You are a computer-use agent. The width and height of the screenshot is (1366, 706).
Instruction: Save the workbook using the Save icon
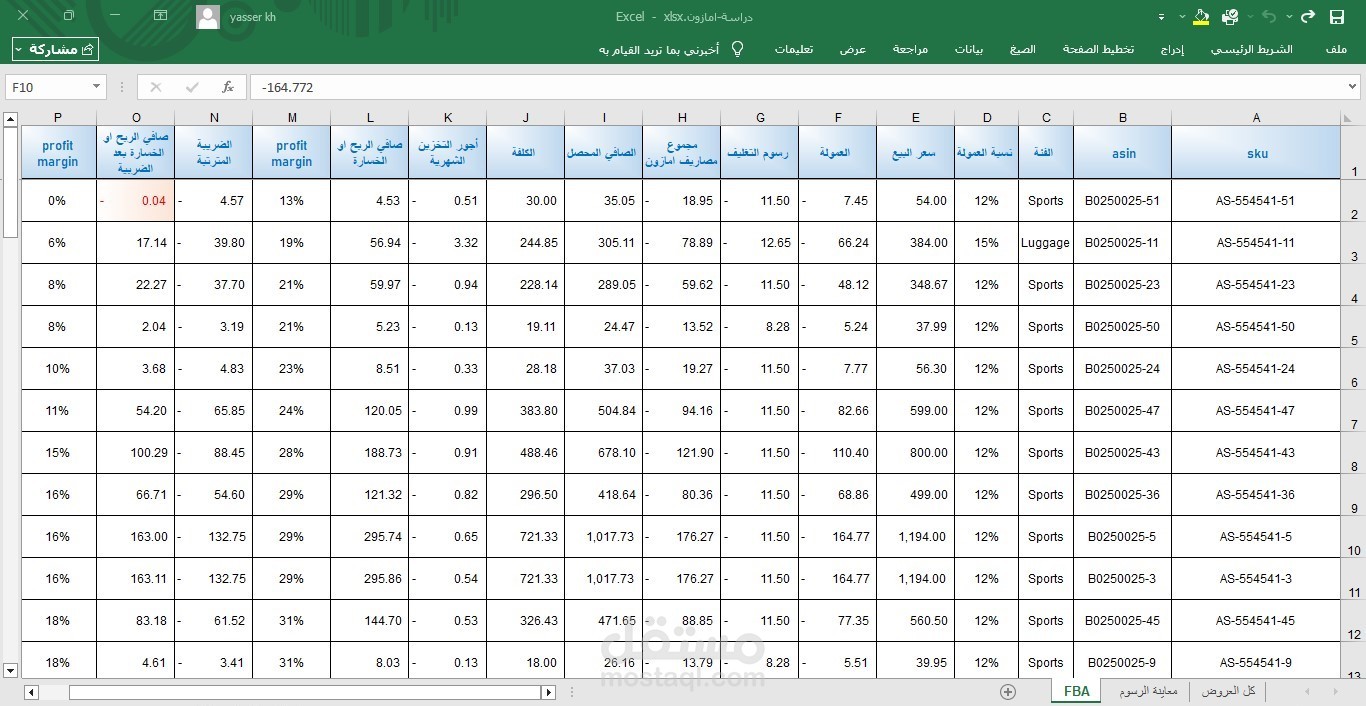tap(1338, 17)
